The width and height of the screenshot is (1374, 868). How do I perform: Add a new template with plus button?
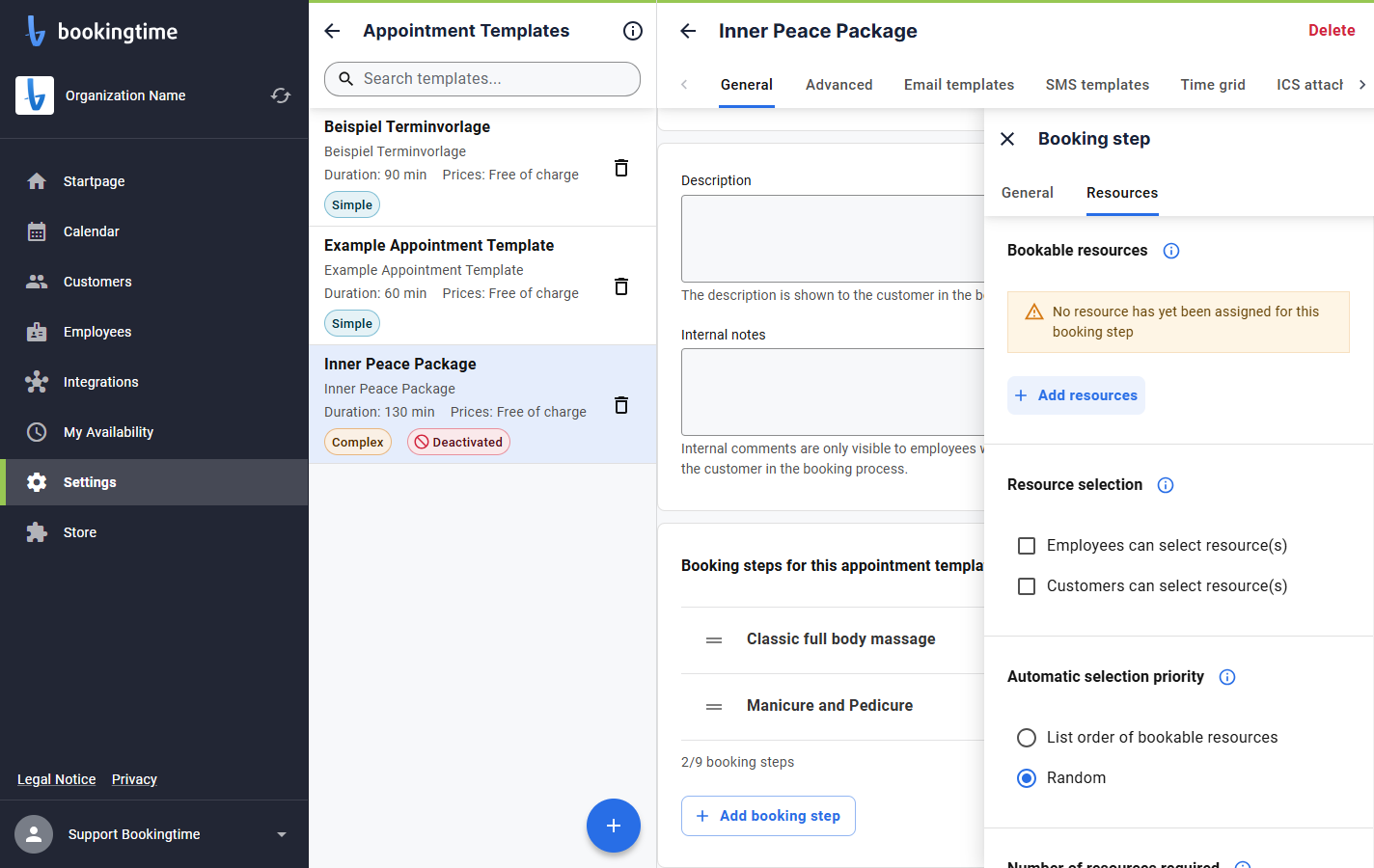[614, 826]
